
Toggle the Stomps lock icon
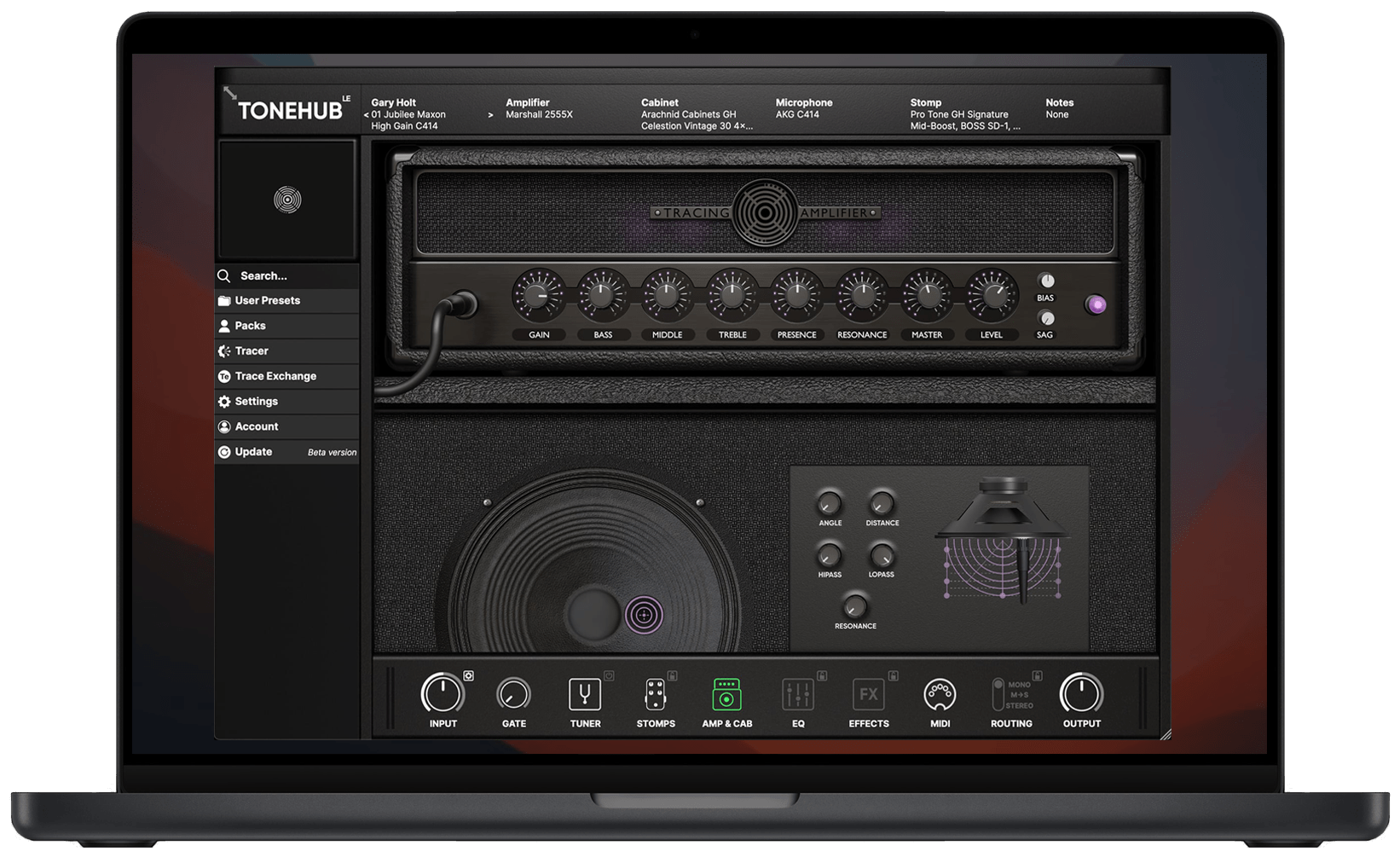click(x=672, y=675)
